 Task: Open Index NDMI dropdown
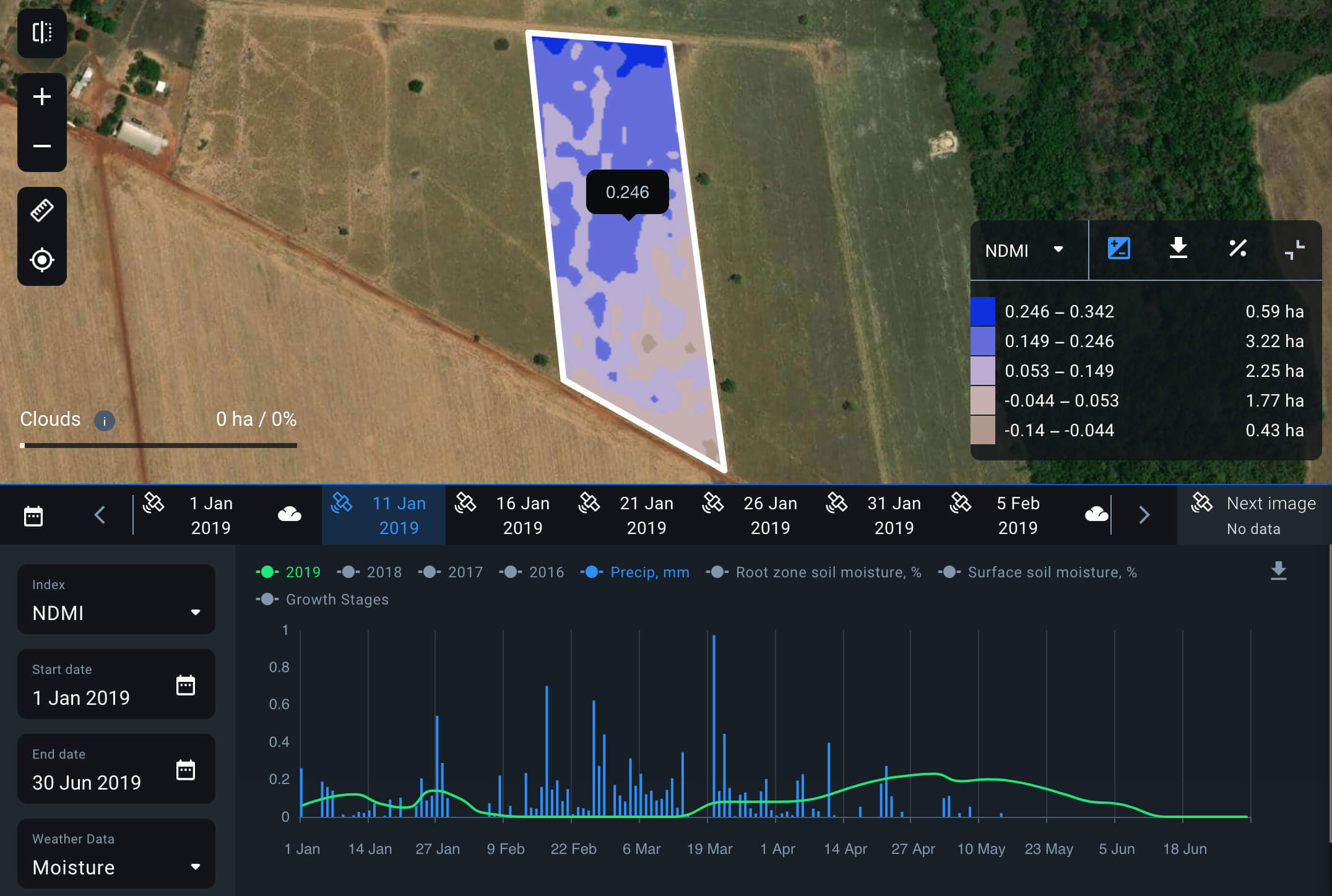116,599
